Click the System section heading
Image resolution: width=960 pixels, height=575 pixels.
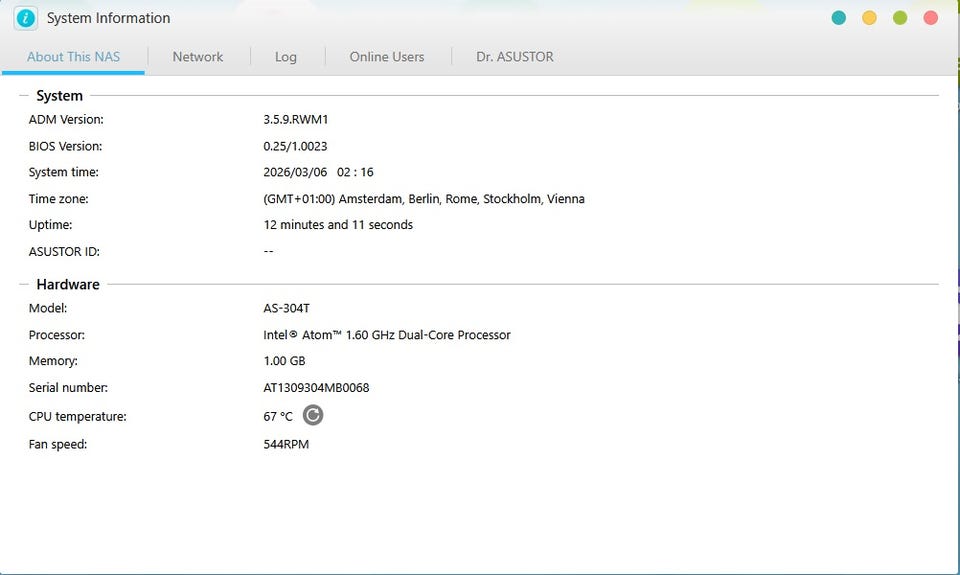pos(59,96)
